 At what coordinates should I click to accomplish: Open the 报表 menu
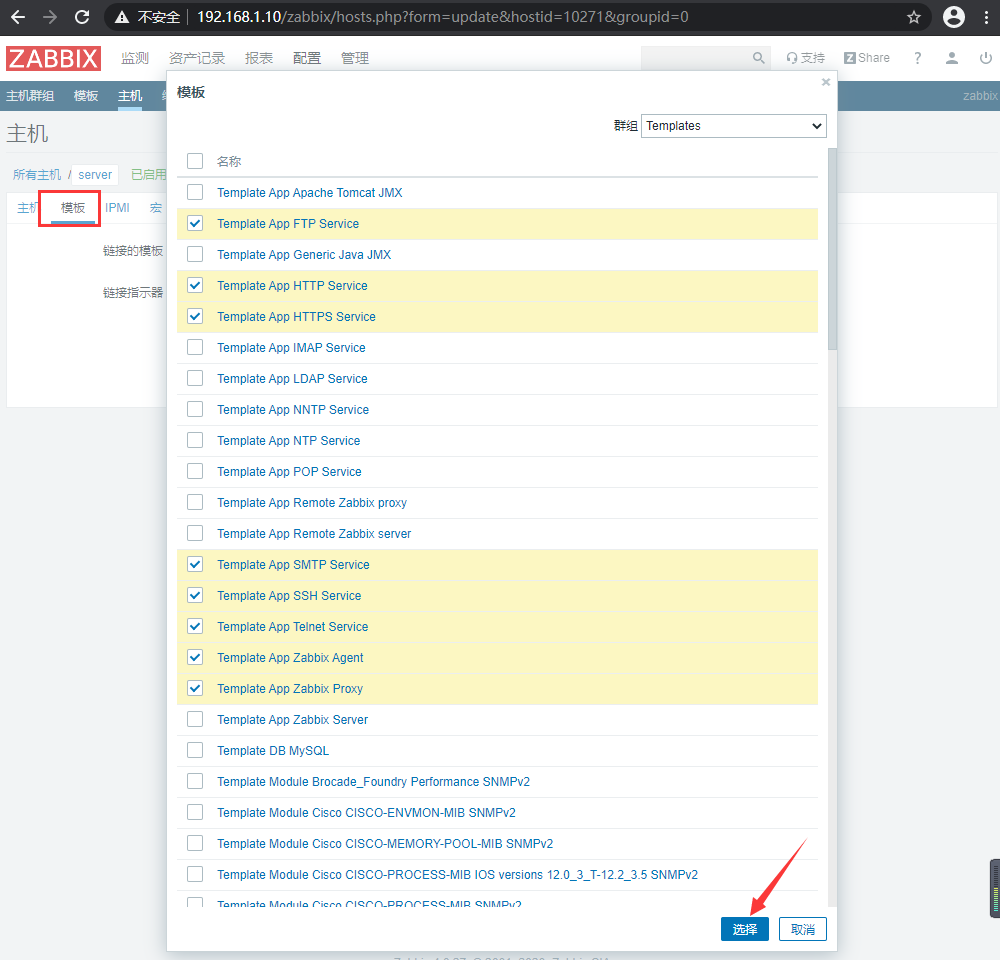(259, 58)
